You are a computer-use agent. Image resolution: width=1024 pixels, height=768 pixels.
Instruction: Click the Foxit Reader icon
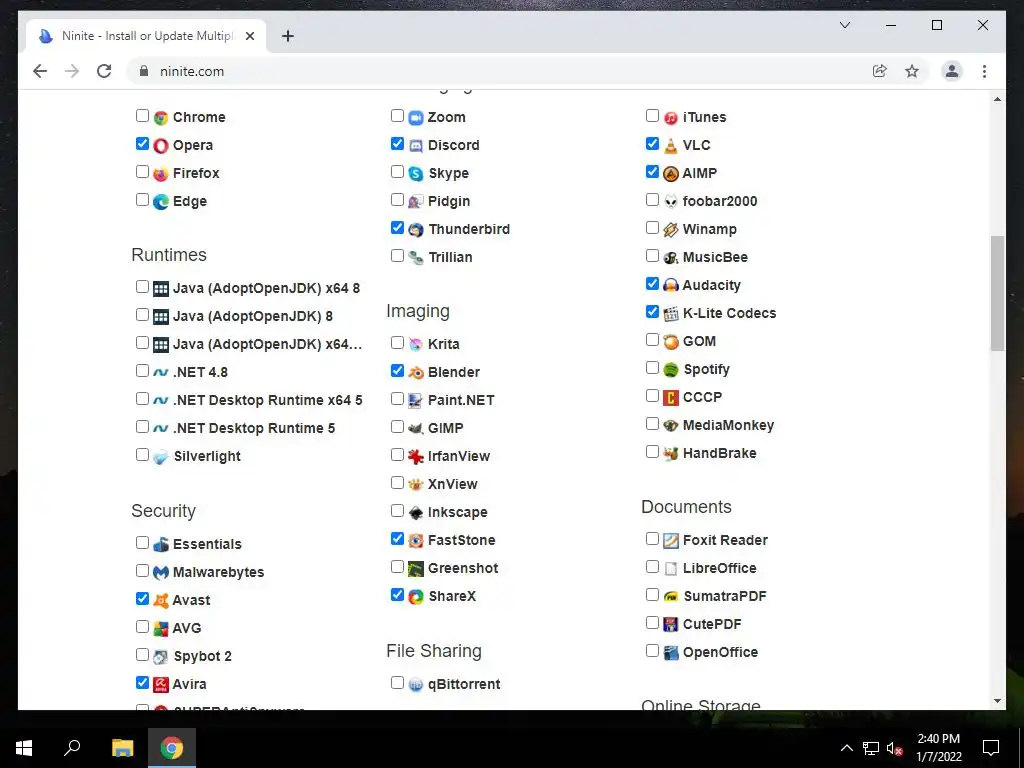[671, 541]
